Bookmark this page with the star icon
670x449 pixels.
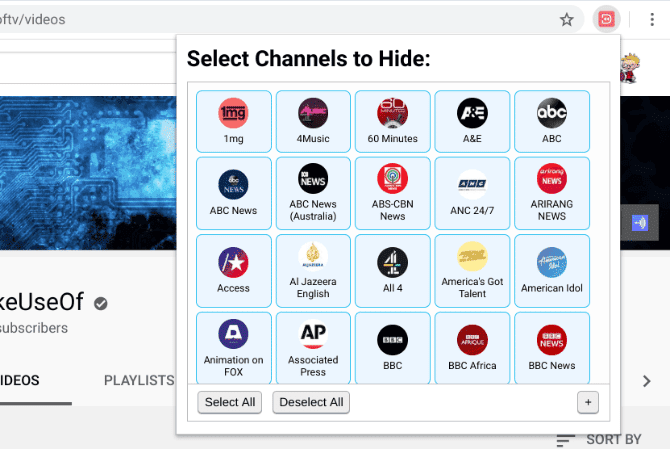(x=567, y=19)
